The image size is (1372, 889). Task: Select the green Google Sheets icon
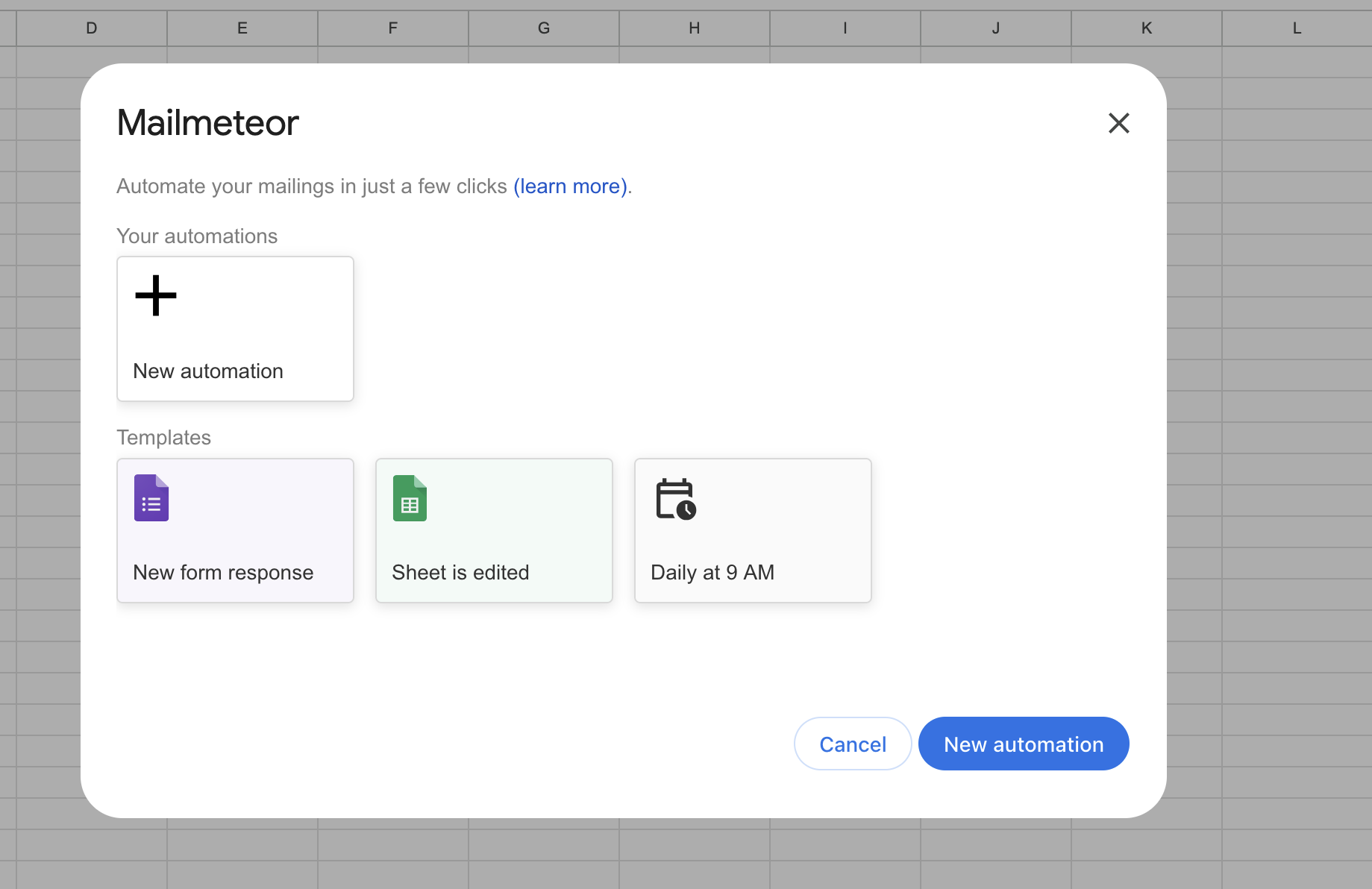[410, 497]
